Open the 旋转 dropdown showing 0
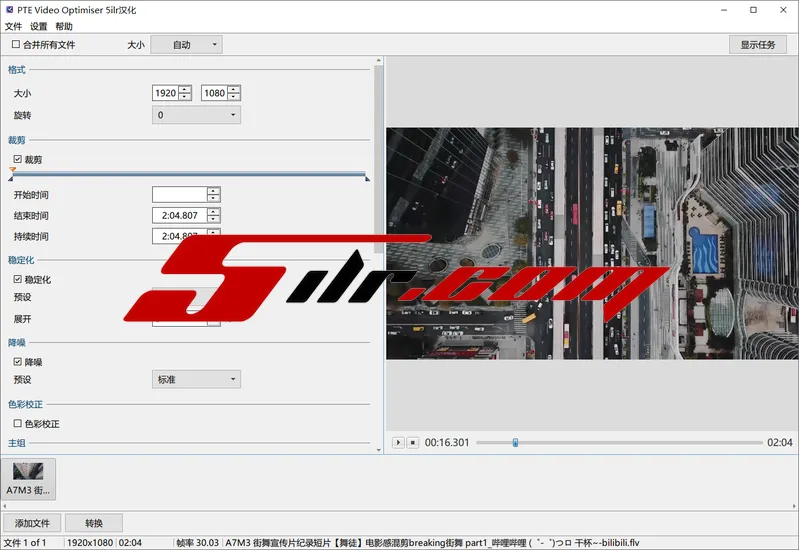 [x=196, y=115]
